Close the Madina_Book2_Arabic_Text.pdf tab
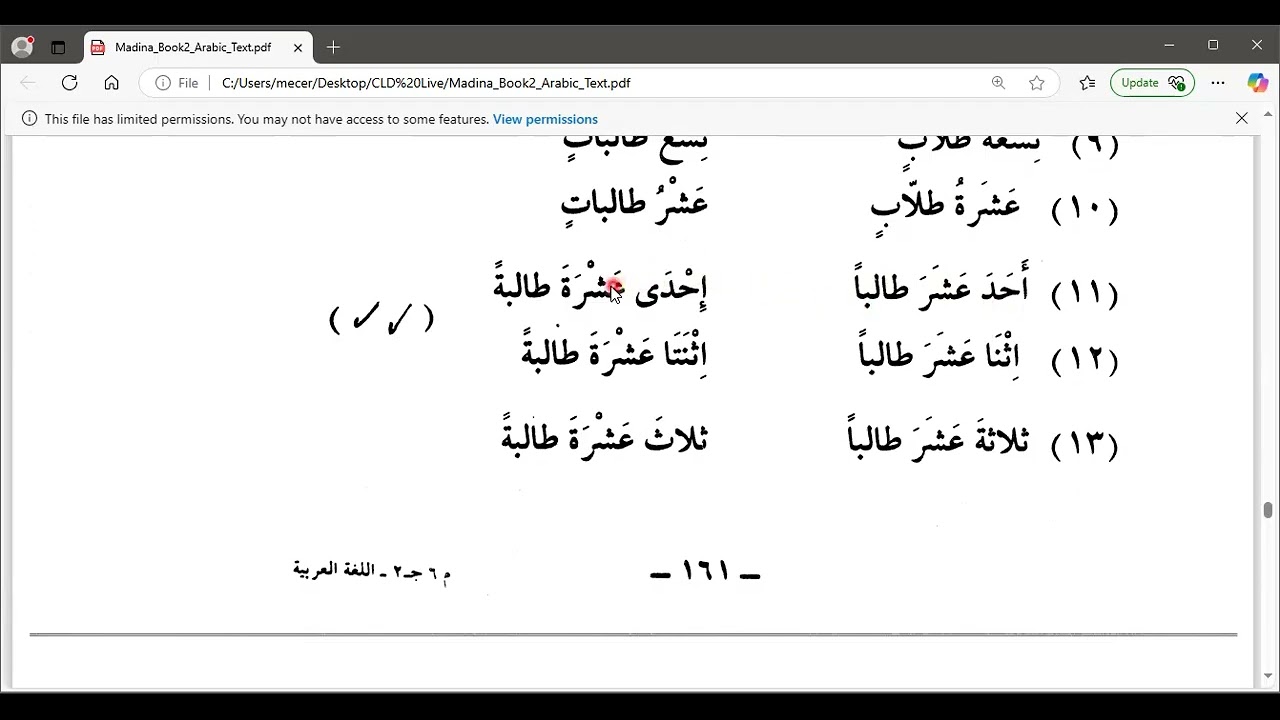 tap(298, 47)
